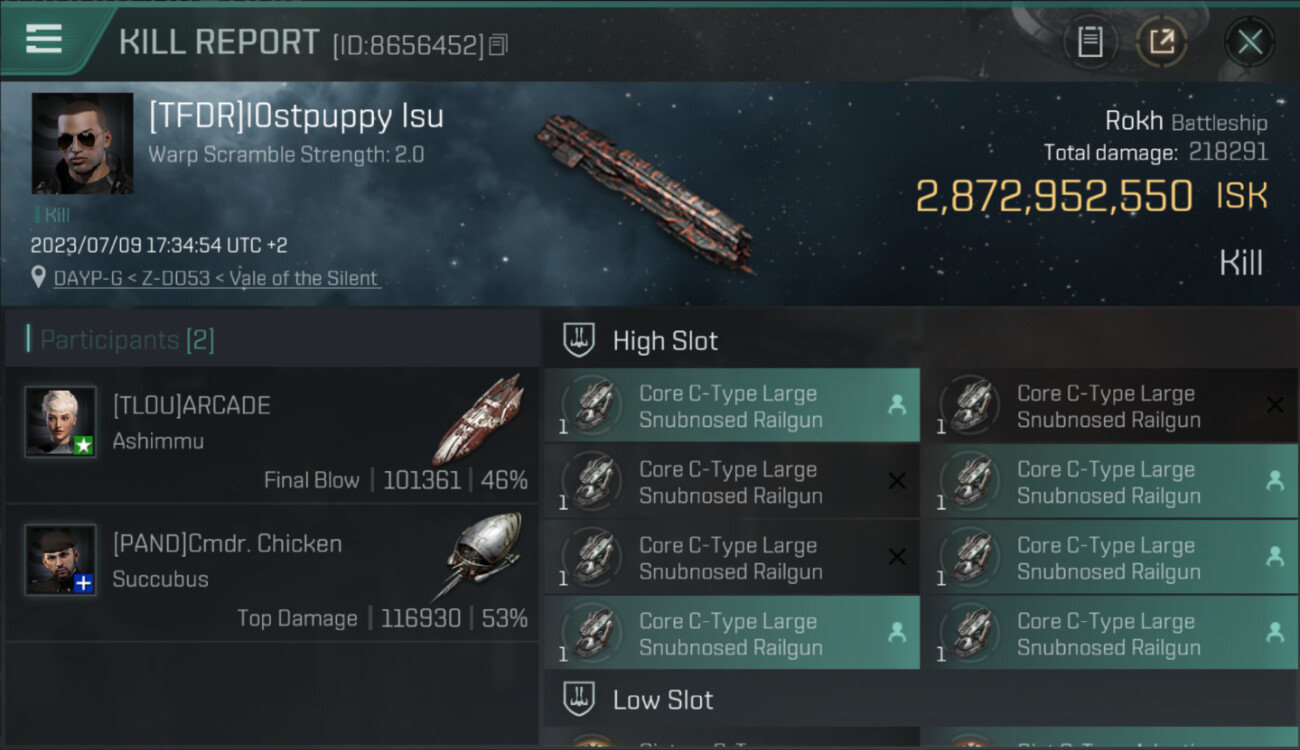Share the kill report externally

[1161, 42]
